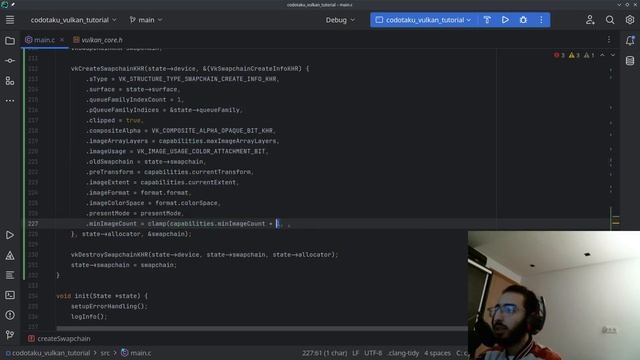Open the Messages tool window icon
This screenshot has height=360, width=640.
[x=10, y=275]
